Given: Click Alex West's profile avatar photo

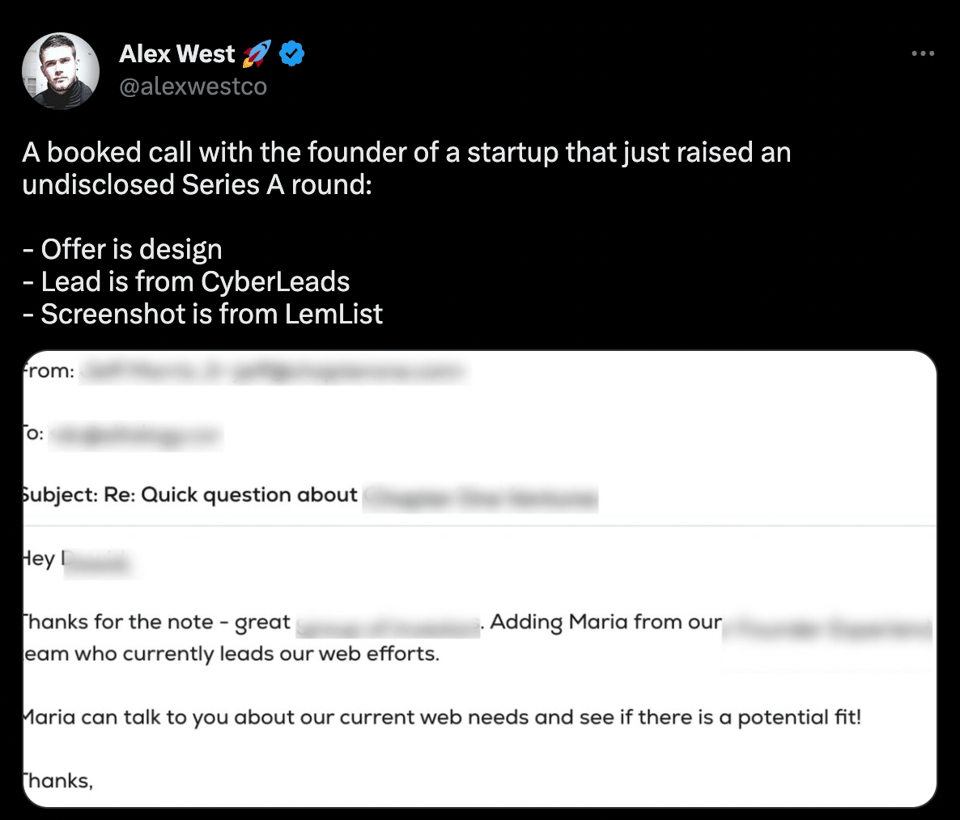Looking at the screenshot, I should click(61, 71).
